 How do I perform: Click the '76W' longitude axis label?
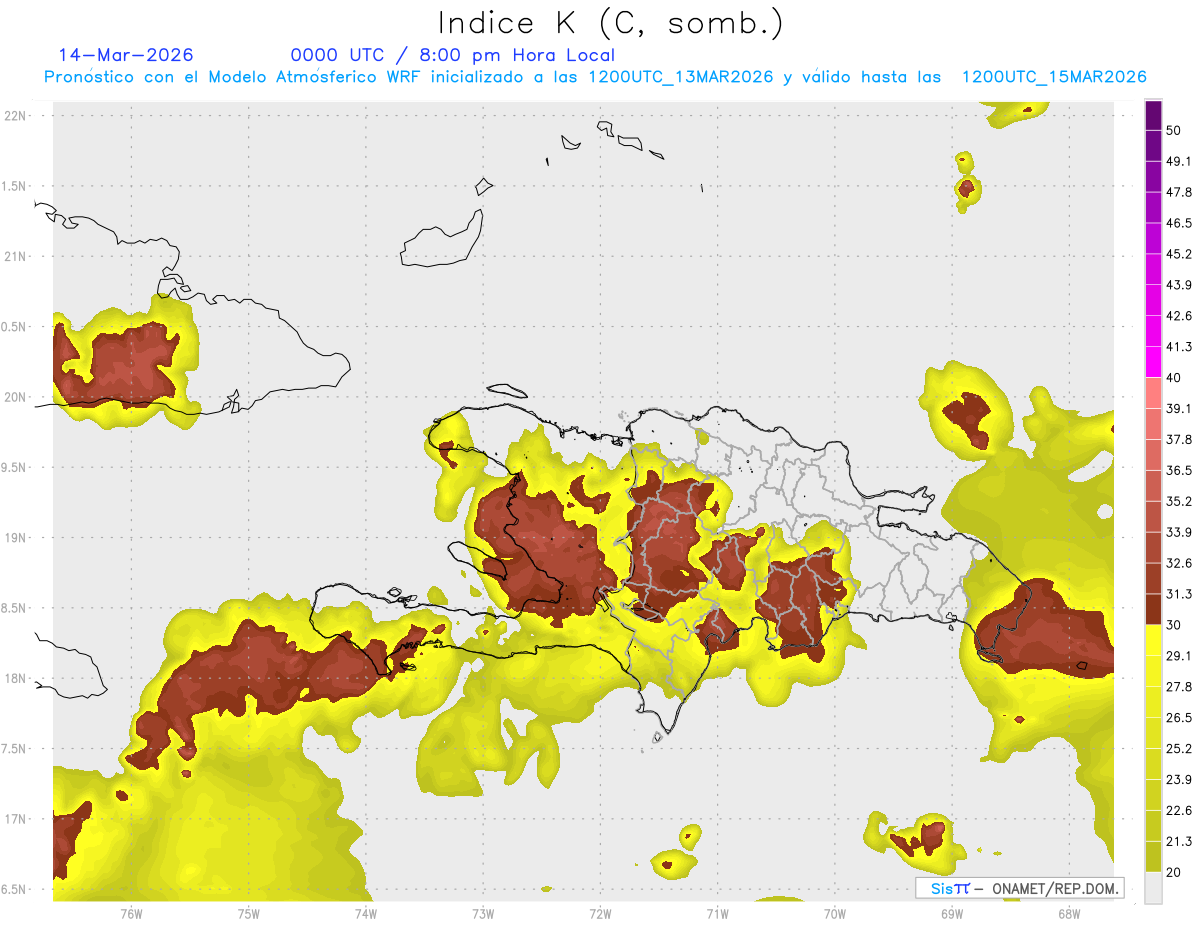tap(131, 914)
